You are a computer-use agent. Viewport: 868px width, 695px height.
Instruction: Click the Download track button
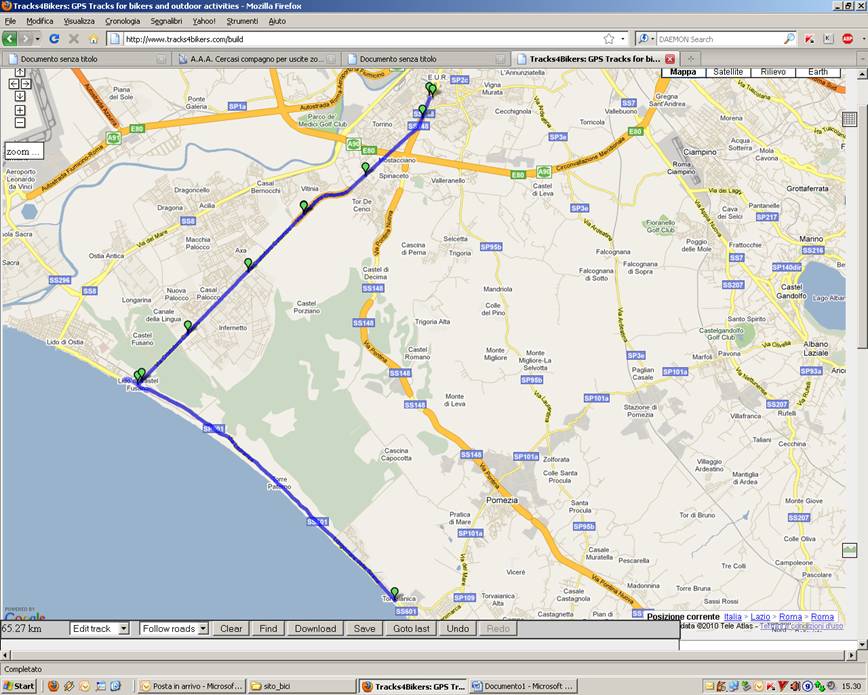pyautogui.click(x=315, y=629)
